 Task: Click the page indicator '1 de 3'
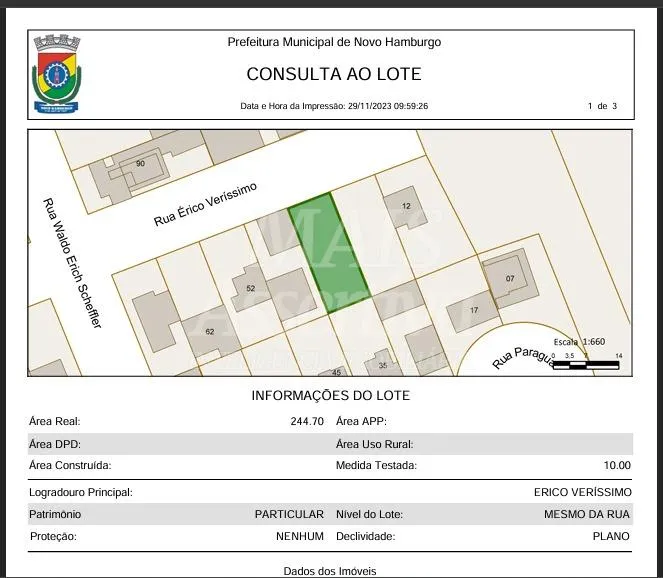[602, 106]
